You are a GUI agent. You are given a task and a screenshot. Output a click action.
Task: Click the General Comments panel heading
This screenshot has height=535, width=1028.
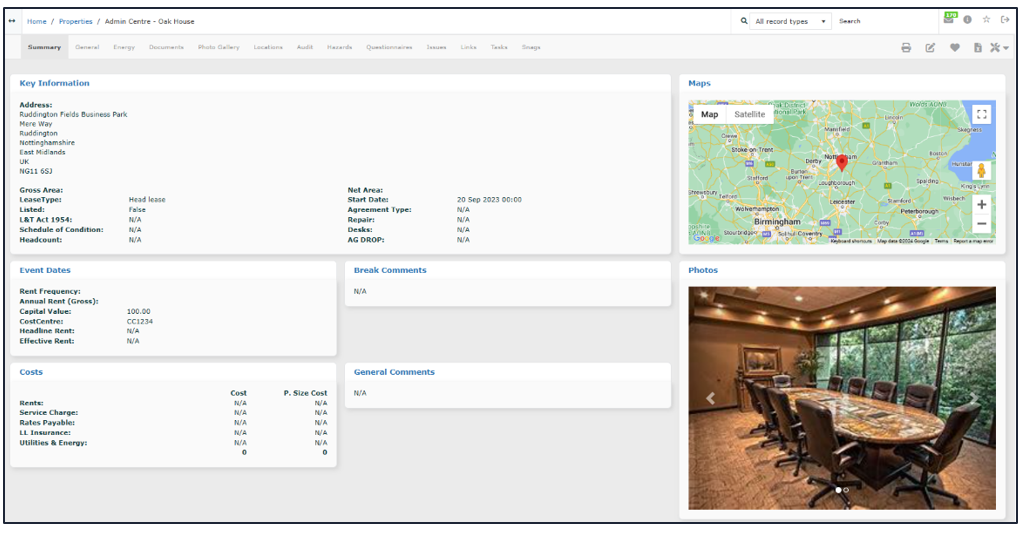(394, 372)
